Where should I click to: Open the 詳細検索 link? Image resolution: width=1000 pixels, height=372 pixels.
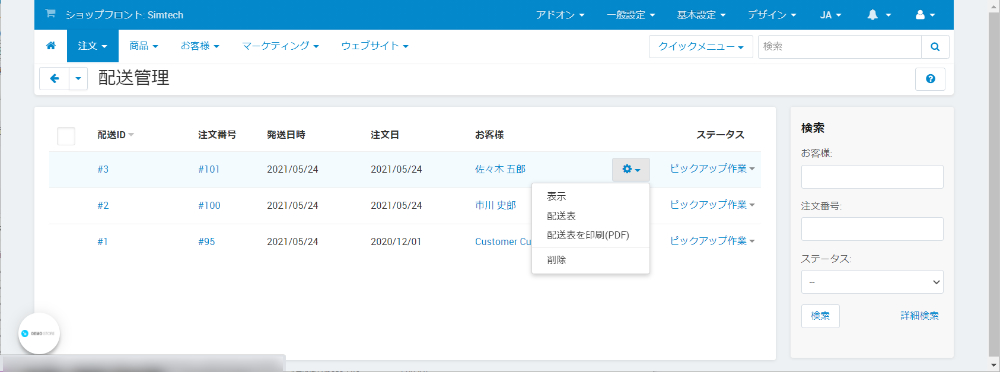coord(919,316)
